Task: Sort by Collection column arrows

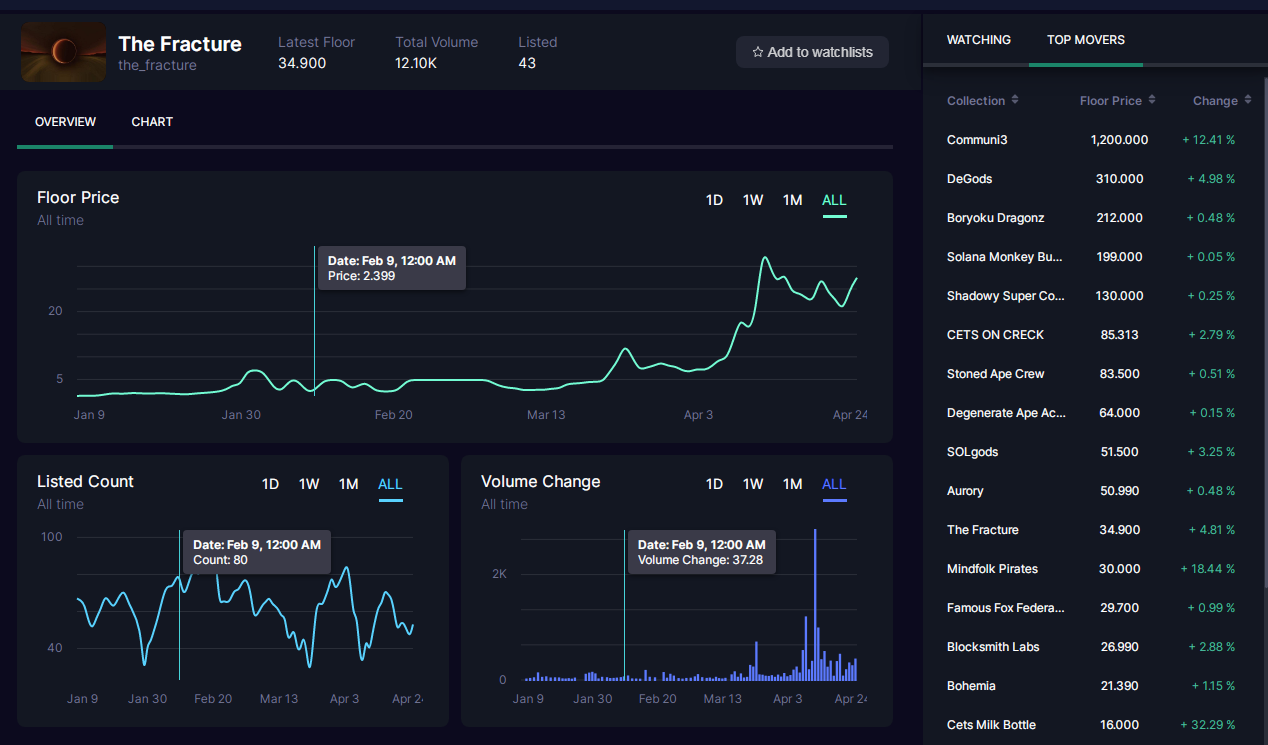Action: pyautogui.click(x=1015, y=100)
